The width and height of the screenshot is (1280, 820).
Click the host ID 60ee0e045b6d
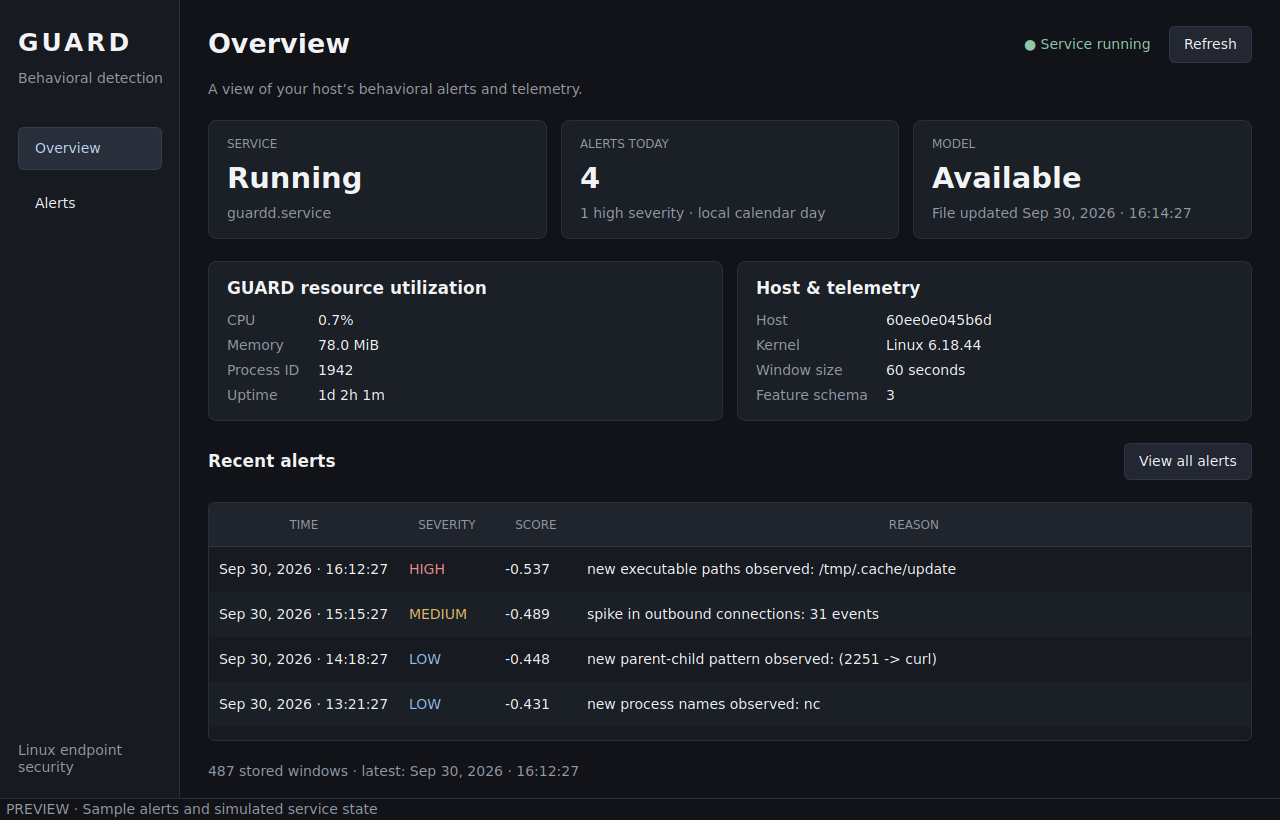pos(939,320)
